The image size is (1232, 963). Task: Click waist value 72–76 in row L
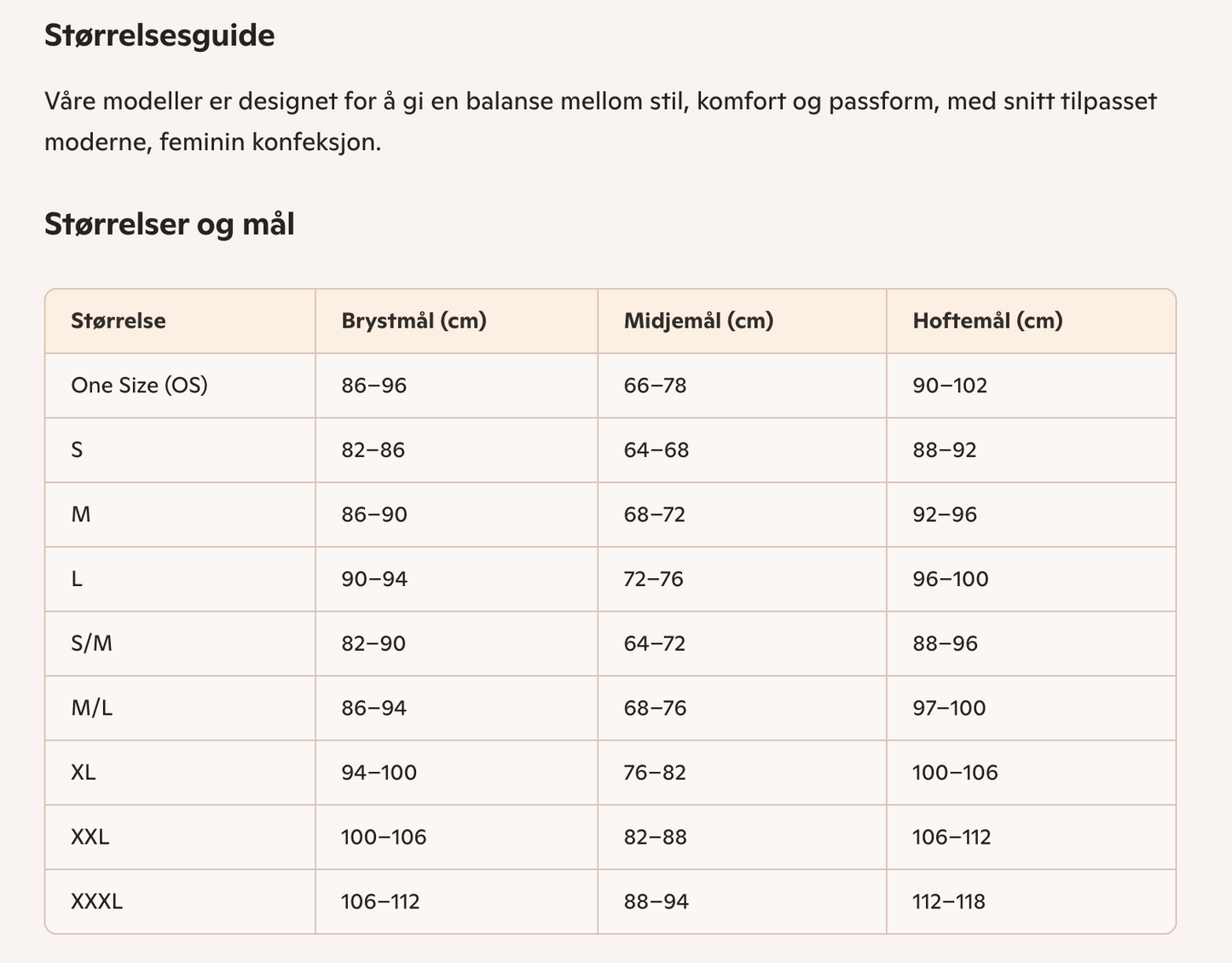click(654, 579)
